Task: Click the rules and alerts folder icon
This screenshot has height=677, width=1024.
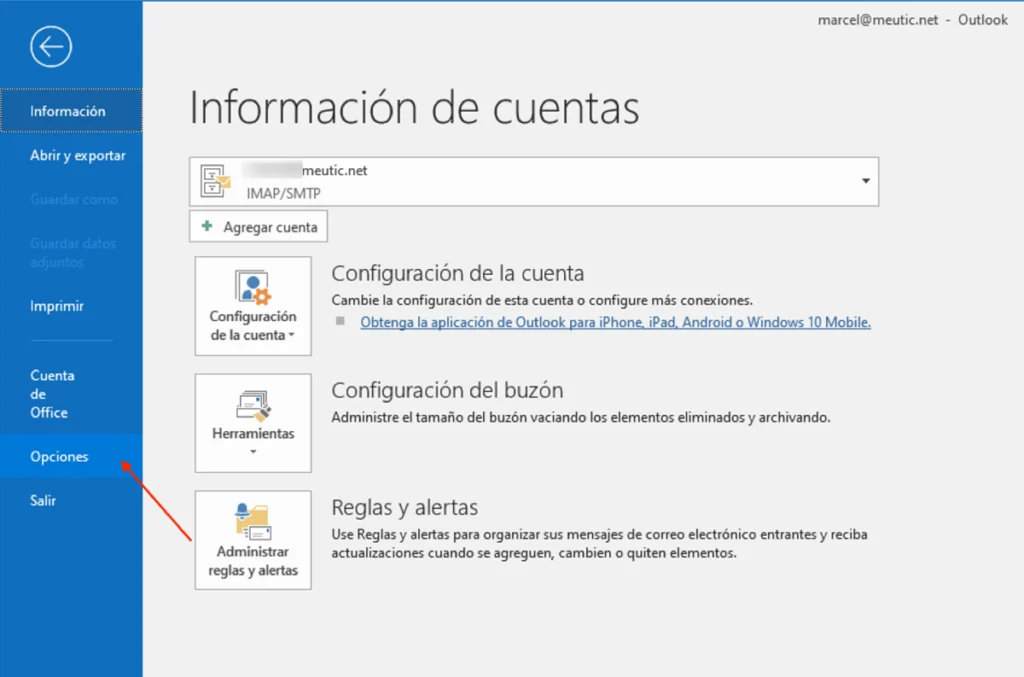Action: [253, 522]
